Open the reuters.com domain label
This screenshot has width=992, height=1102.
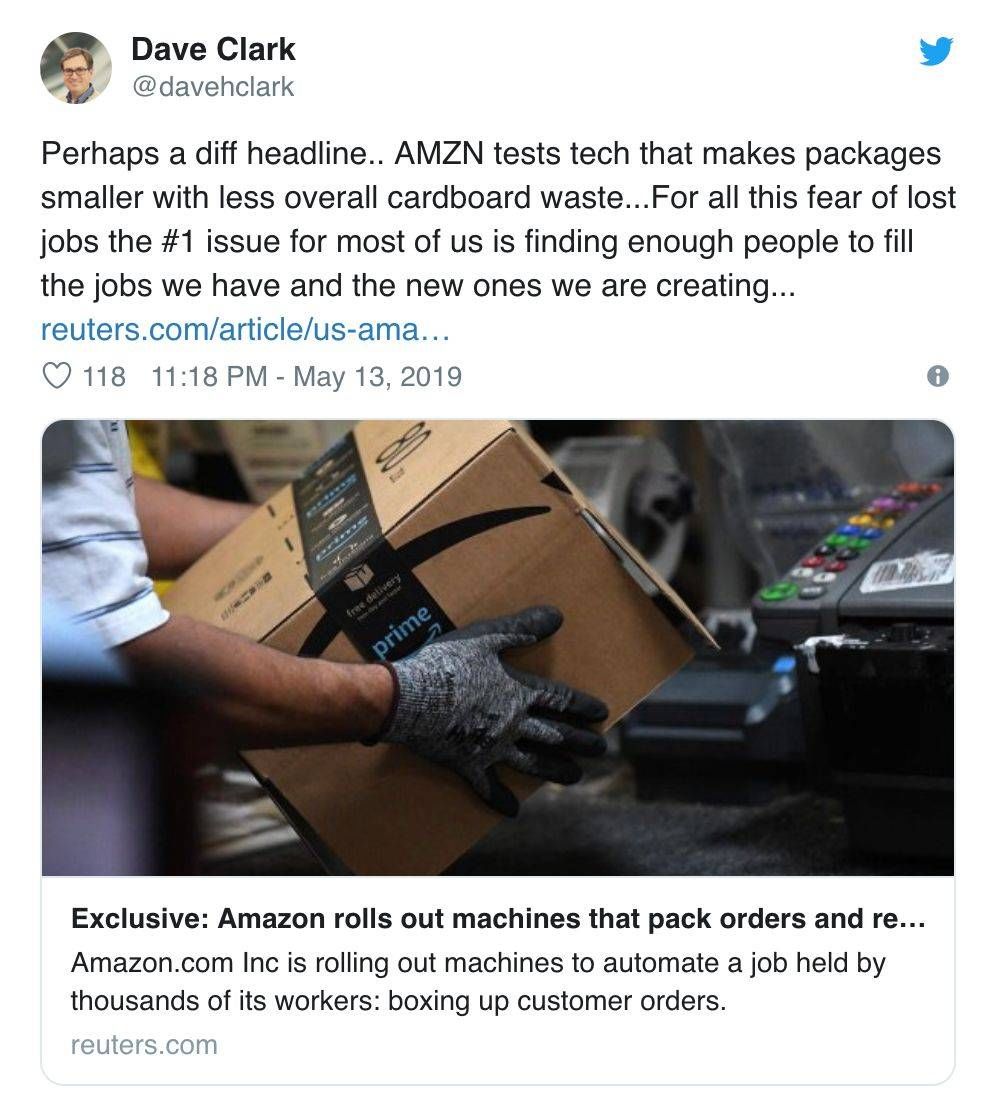(144, 1044)
